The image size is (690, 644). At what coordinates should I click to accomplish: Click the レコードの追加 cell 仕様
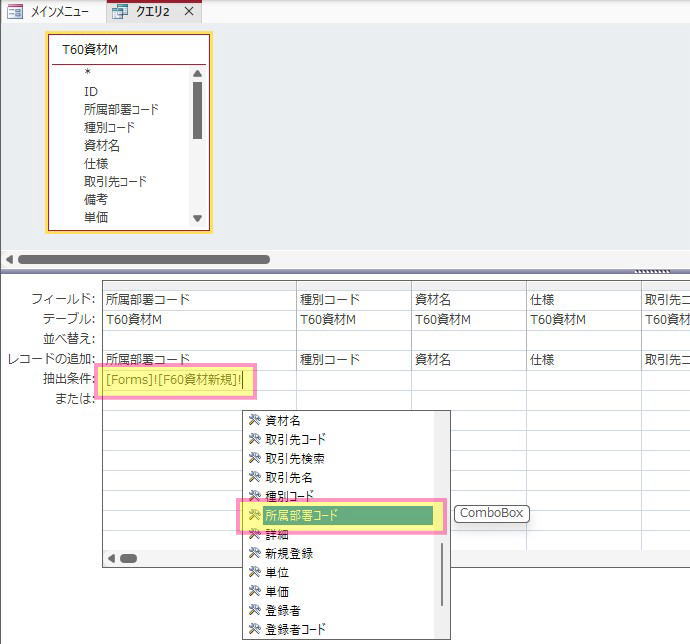pyautogui.click(x=584, y=360)
